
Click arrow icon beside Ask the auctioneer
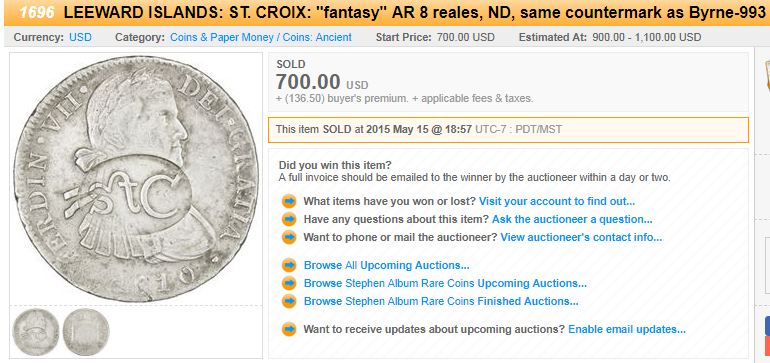[289, 219]
